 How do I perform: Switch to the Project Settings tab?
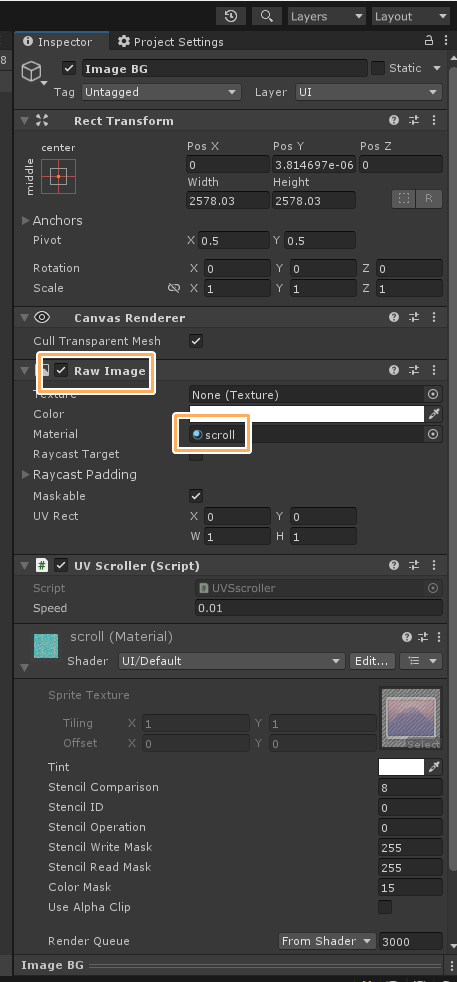click(170, 42)
